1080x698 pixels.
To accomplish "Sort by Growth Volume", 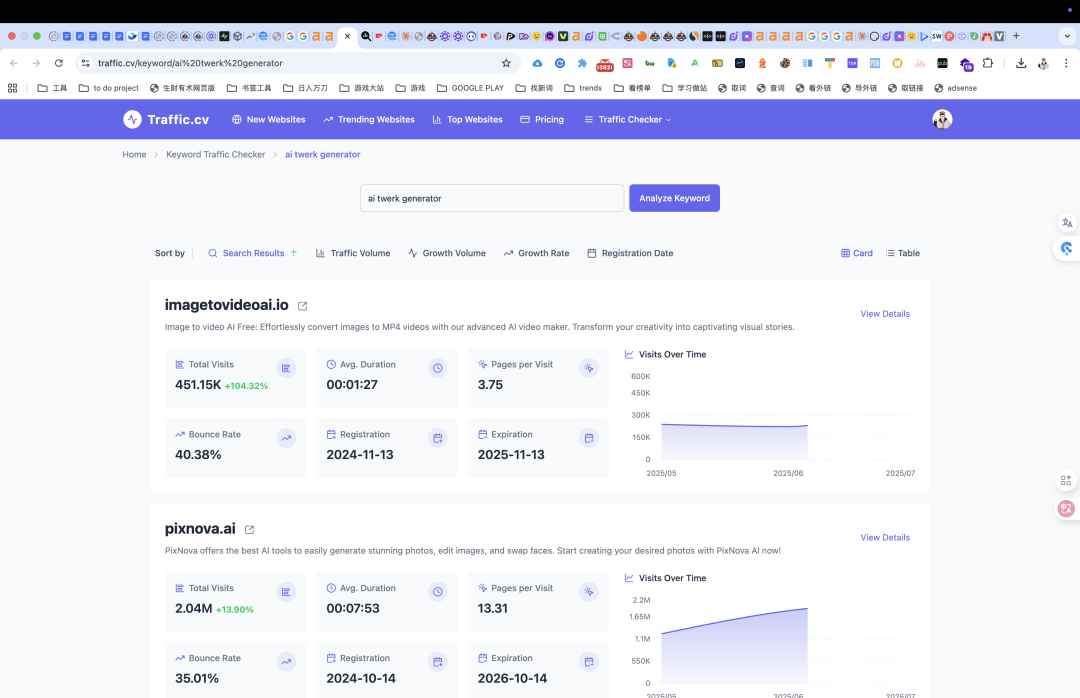I will coord(446,253).
